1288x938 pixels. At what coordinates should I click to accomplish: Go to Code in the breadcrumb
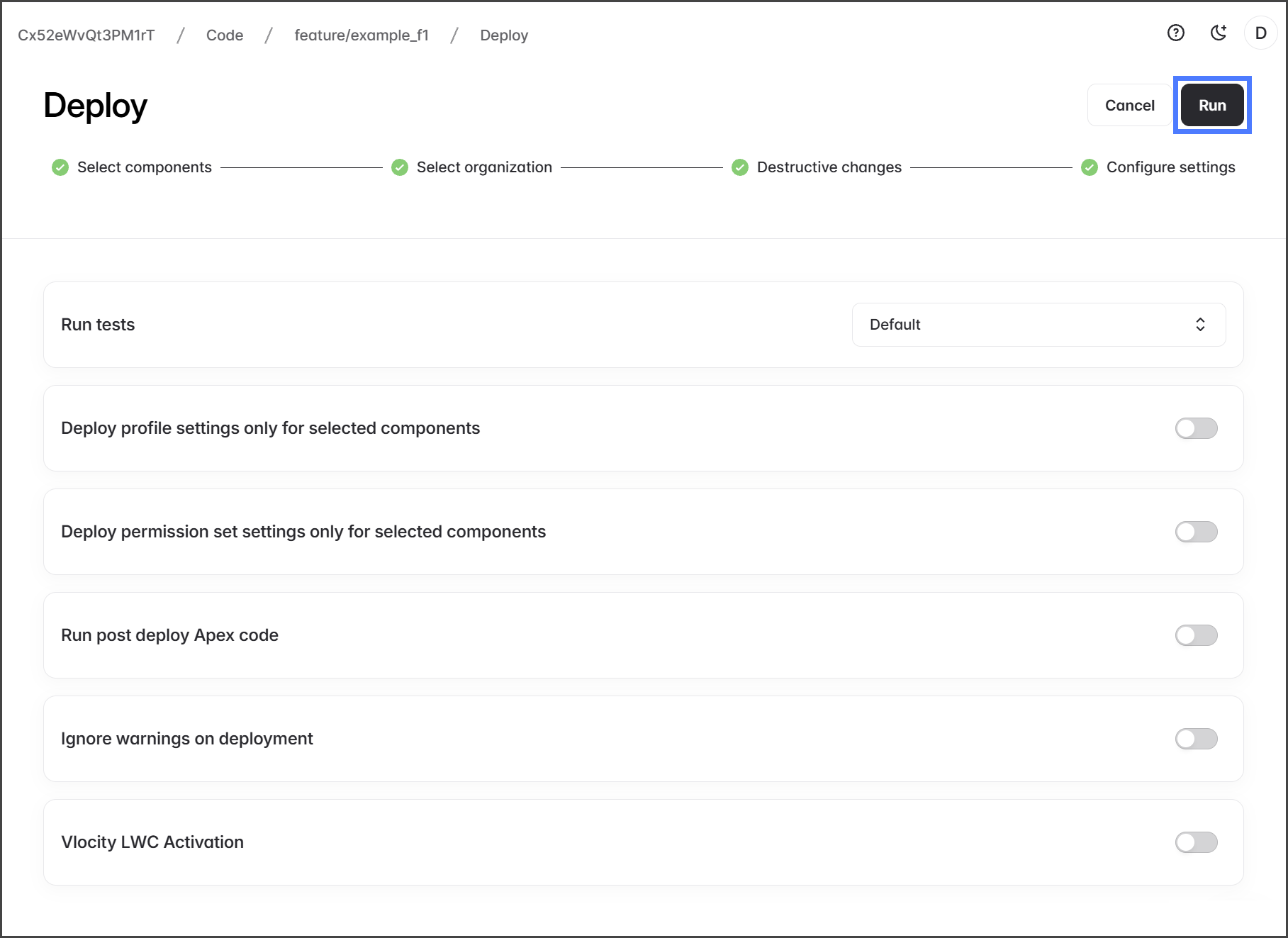point(225,35)
